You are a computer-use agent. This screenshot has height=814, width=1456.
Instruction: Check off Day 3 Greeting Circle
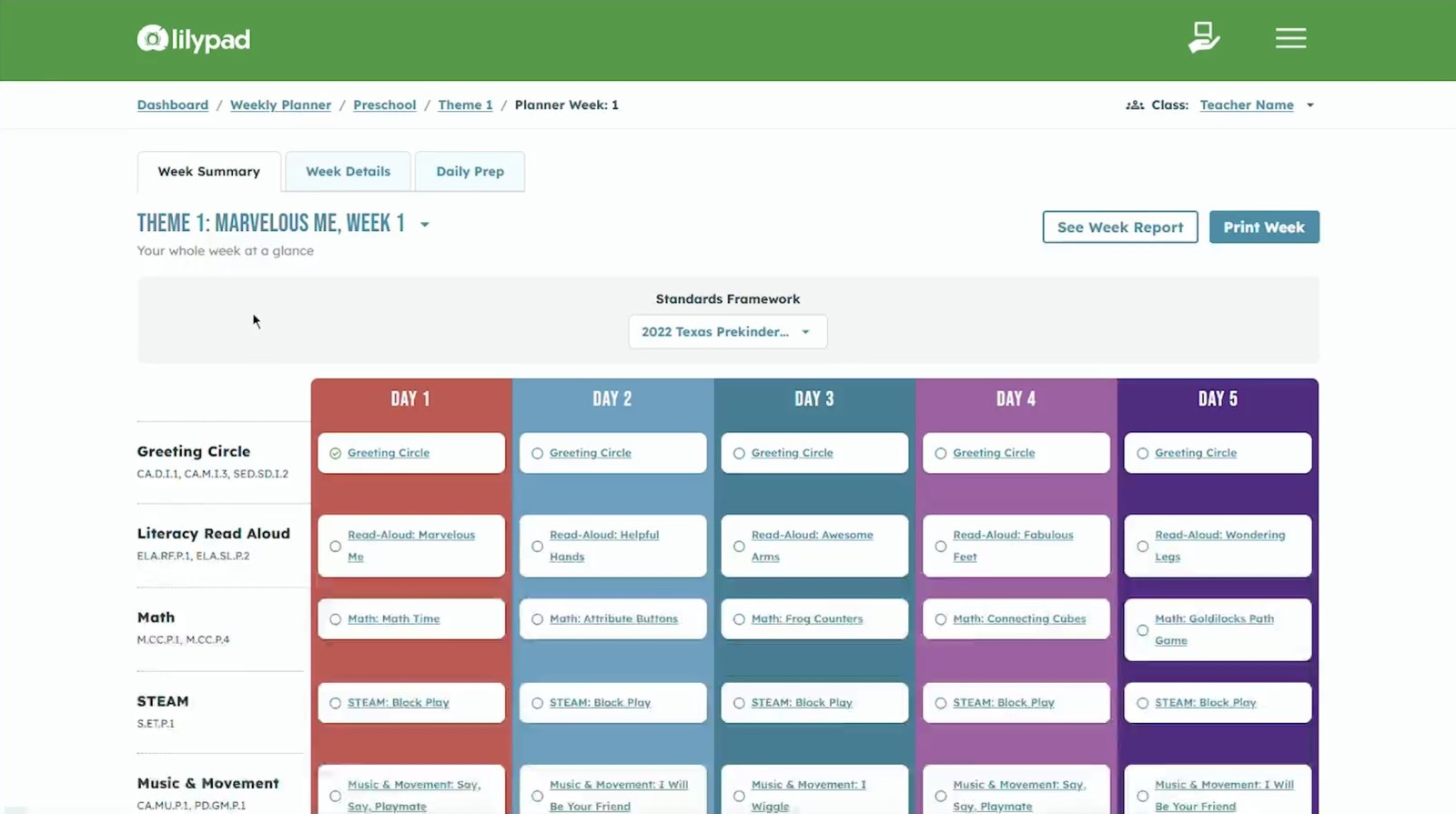(739, 453)
